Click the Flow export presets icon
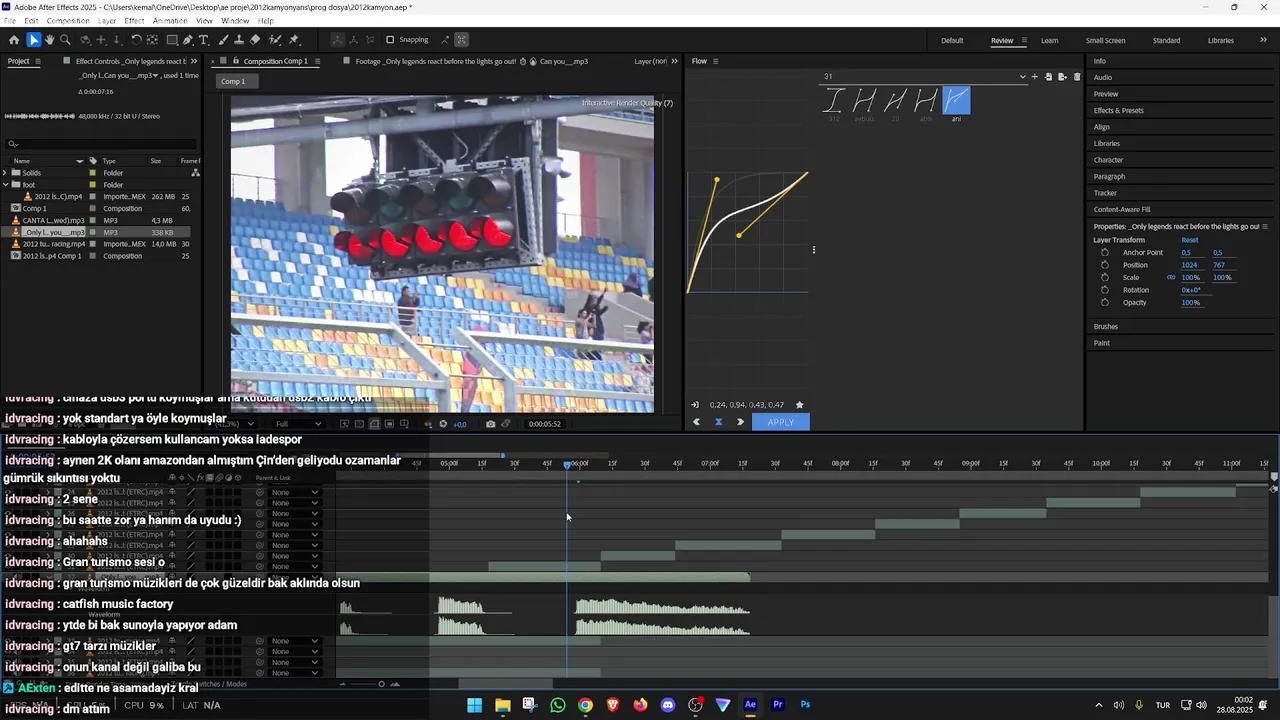1280x720 pixels. (x=1062, y=76)
